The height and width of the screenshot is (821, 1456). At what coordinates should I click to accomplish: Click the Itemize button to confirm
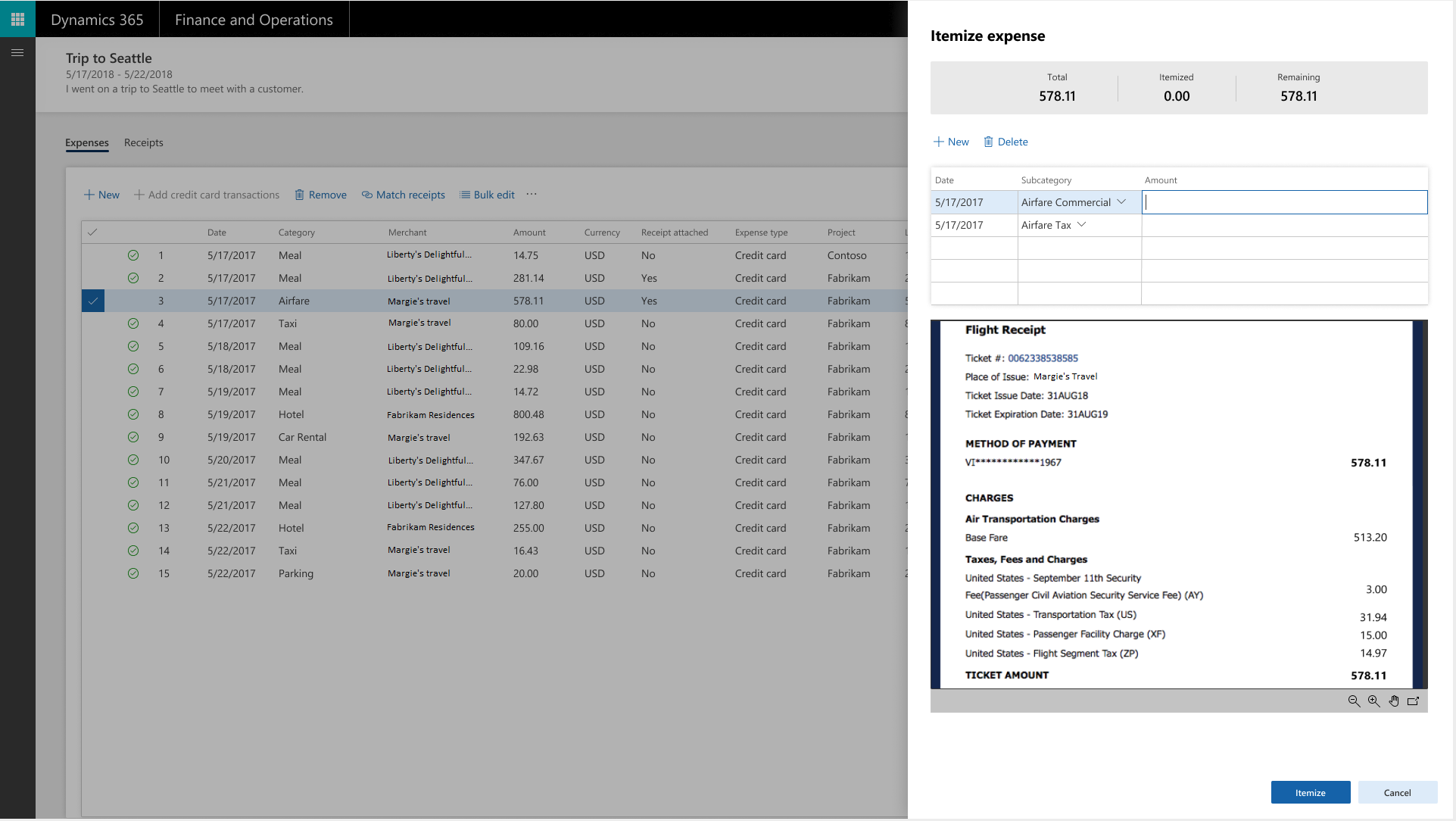point(1309,791)
